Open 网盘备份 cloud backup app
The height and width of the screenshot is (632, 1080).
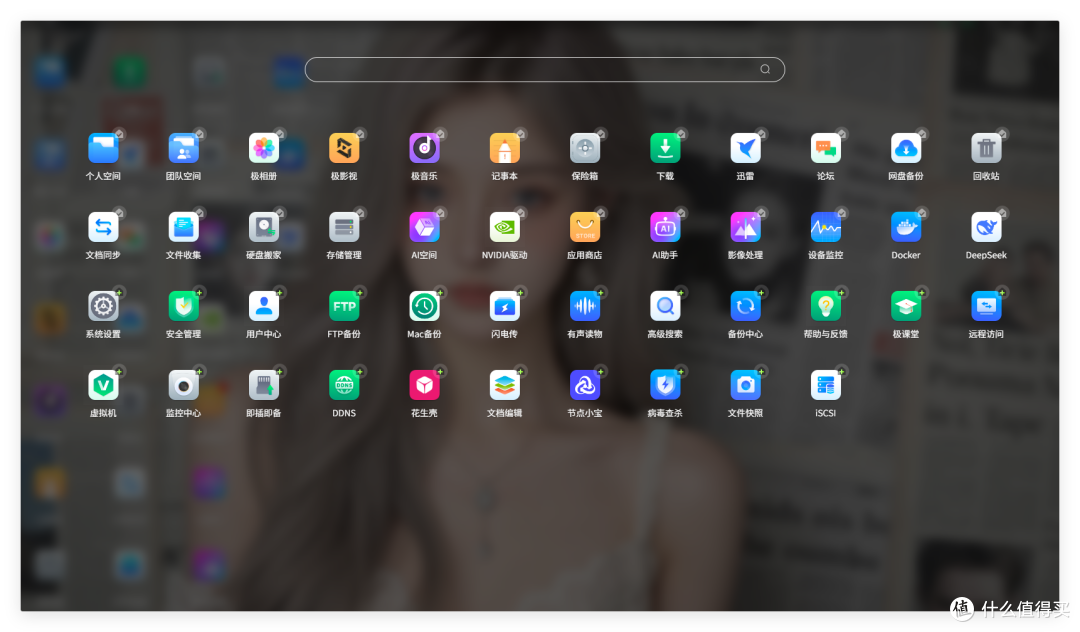(906, 148)
